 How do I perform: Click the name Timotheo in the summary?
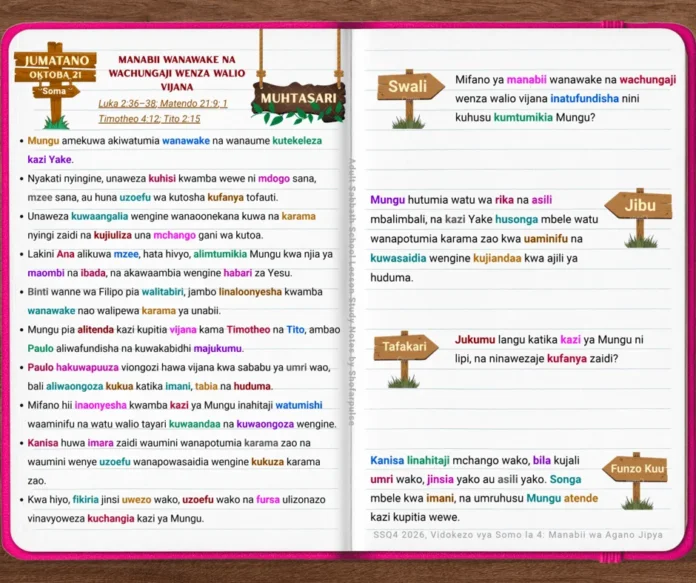pyautogui.click(x=248, y=329)
